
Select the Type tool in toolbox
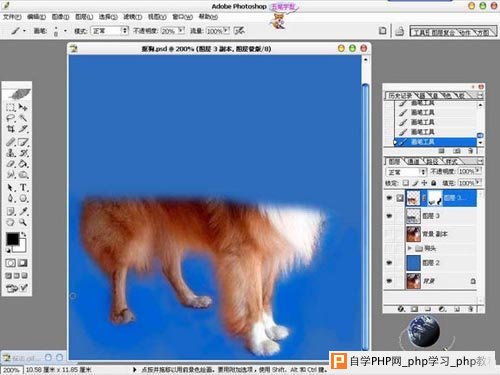pyautogui.click(x=23, y=187)
